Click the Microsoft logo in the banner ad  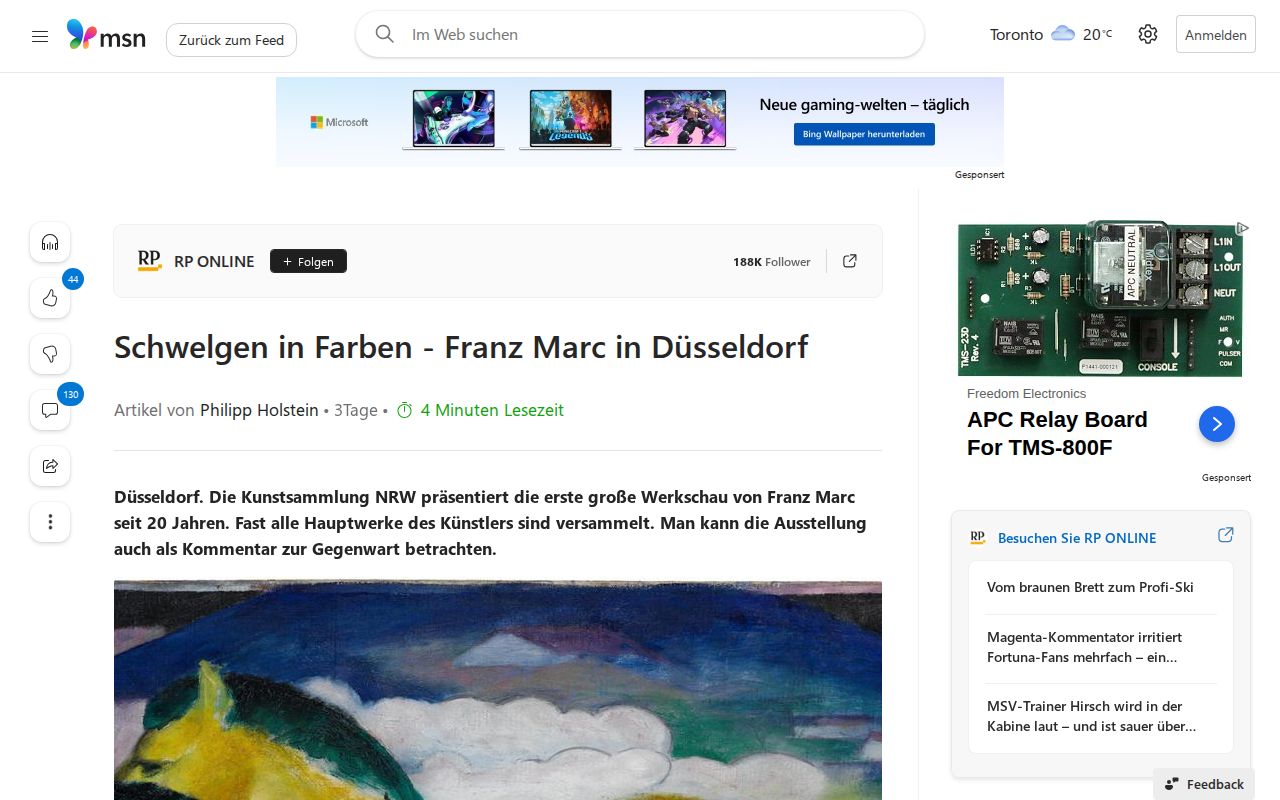(339, 122)
